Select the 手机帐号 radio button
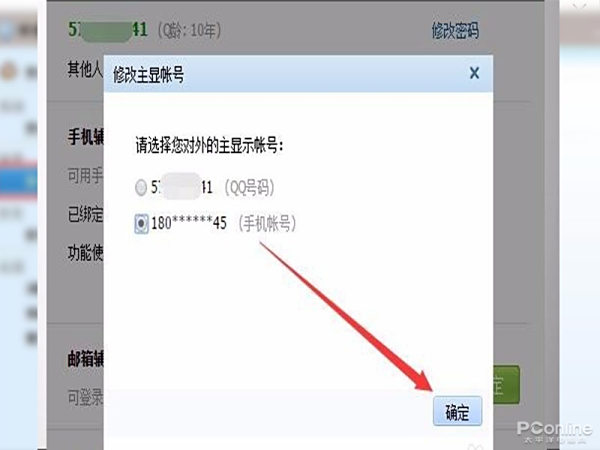This screenshot has width=600, height=450. [x=141, y=223]
